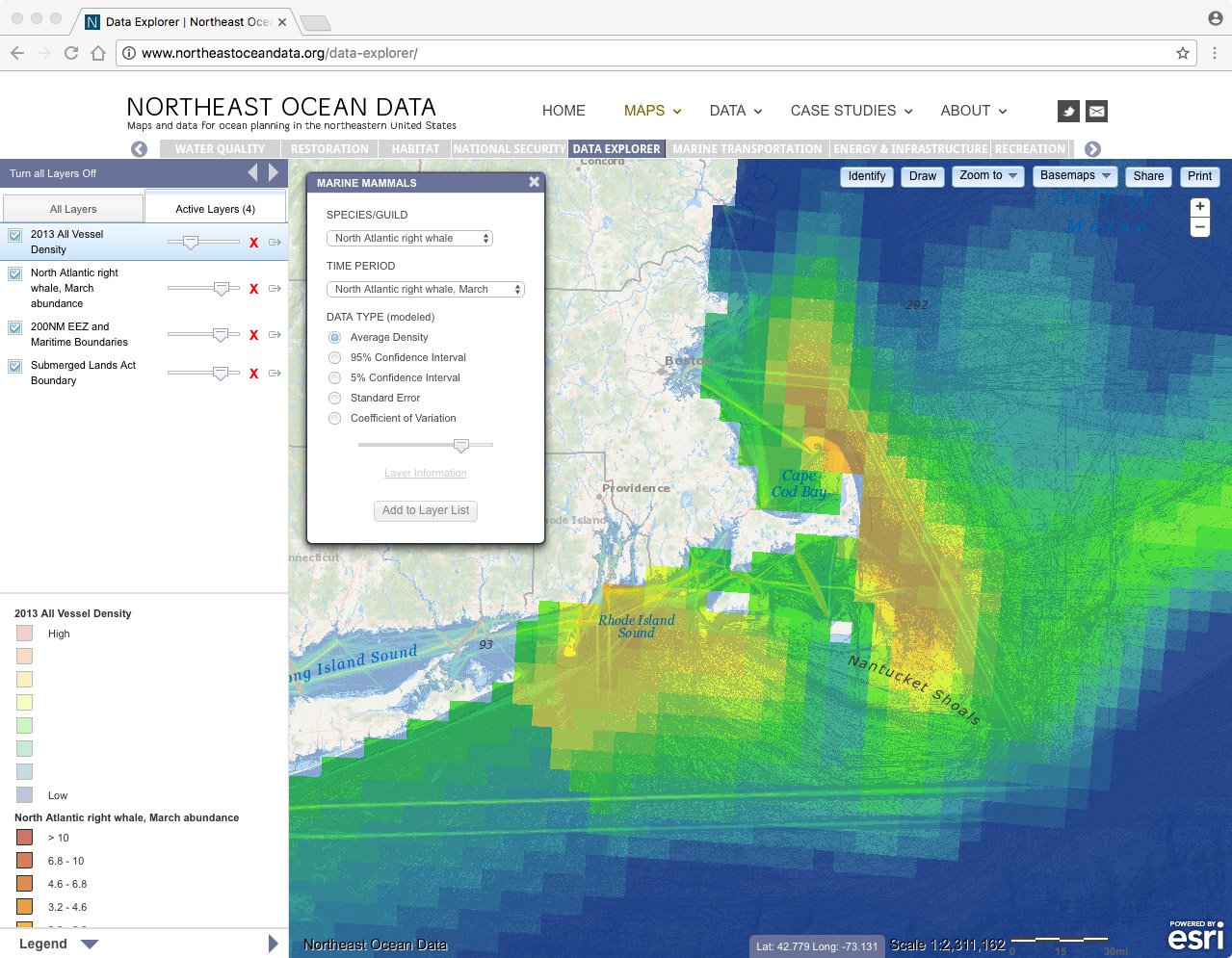Image resolution: width=1232 pixels, height=958 pixels.
Task: Uncheck 200NM EEZ and Maritime Boundaries
Action: click(x=15, y=327)
